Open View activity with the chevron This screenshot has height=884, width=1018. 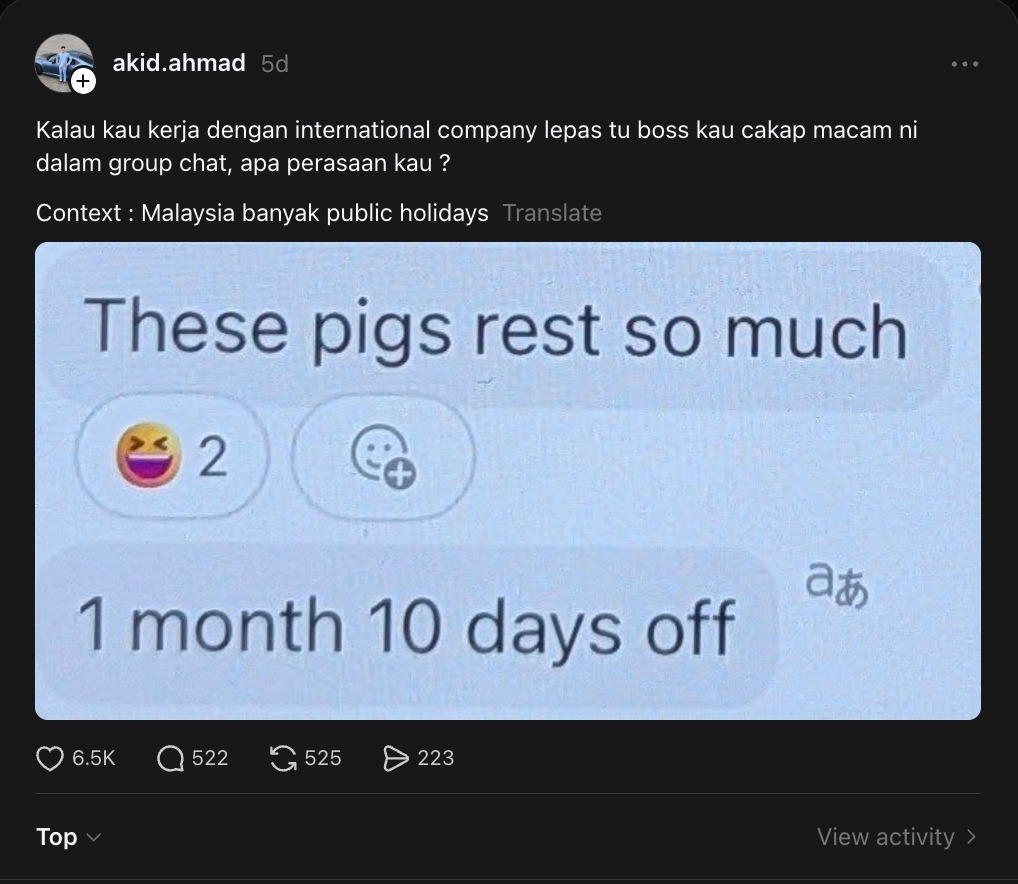pos(896,837)
